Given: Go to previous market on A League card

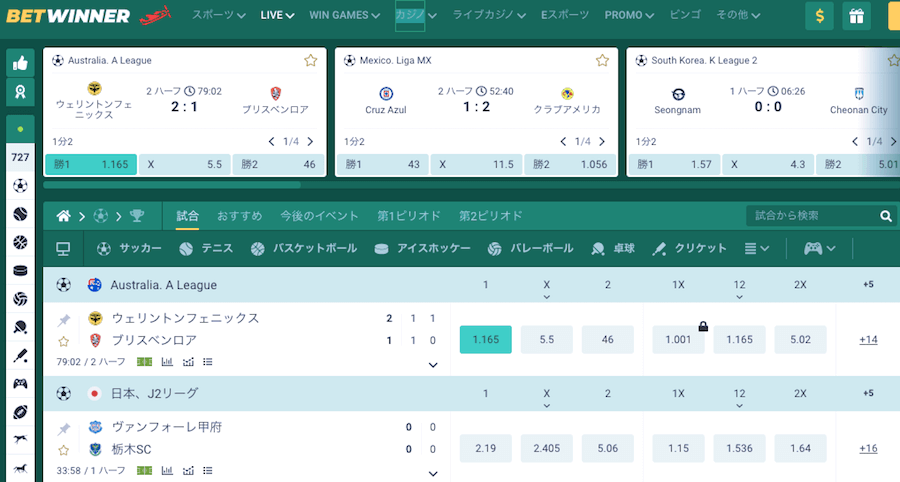Looking at the screenshot, I should tap(271, 142).
